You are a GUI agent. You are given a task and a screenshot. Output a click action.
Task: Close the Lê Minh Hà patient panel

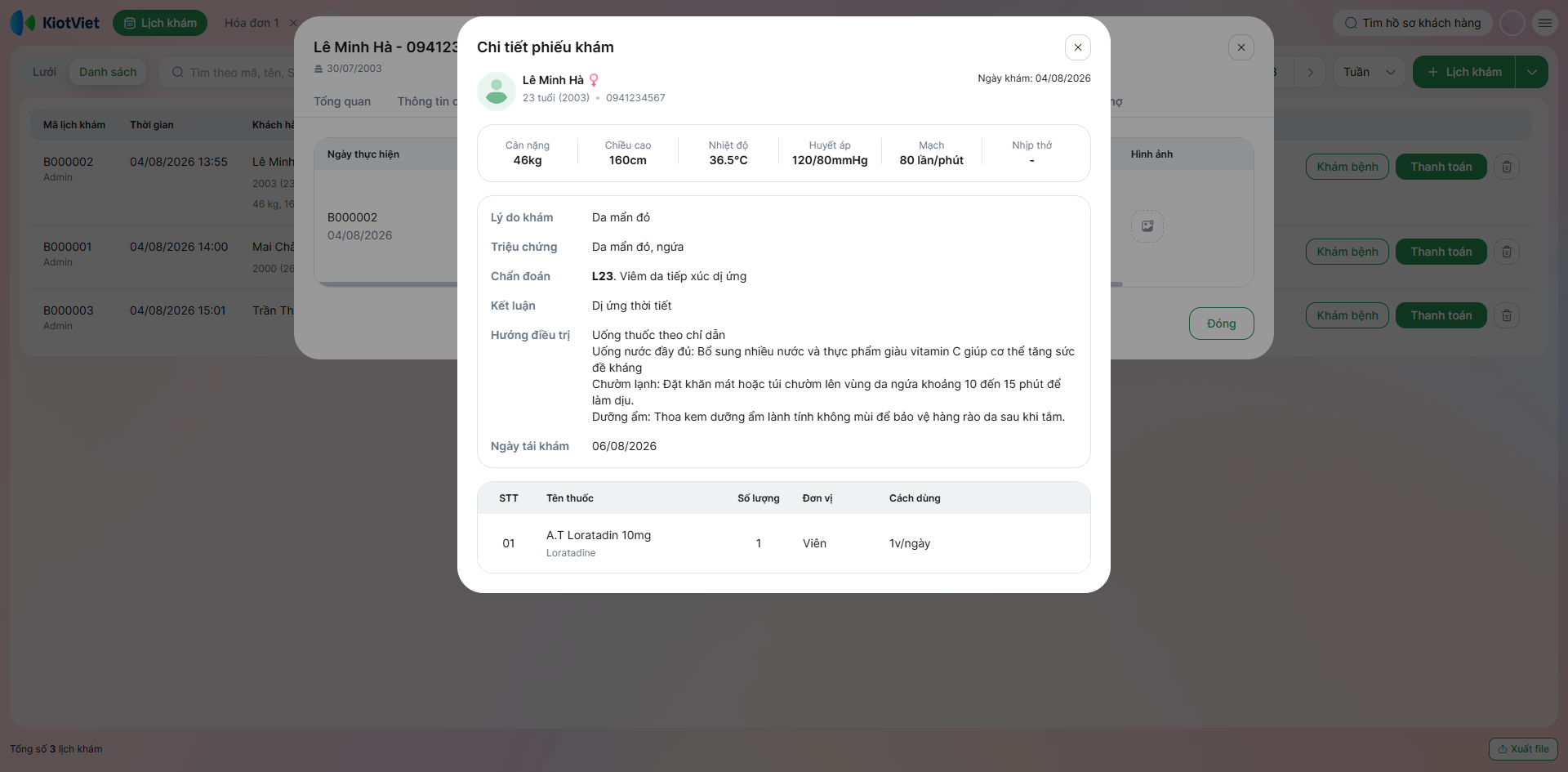coord(1241,47)
